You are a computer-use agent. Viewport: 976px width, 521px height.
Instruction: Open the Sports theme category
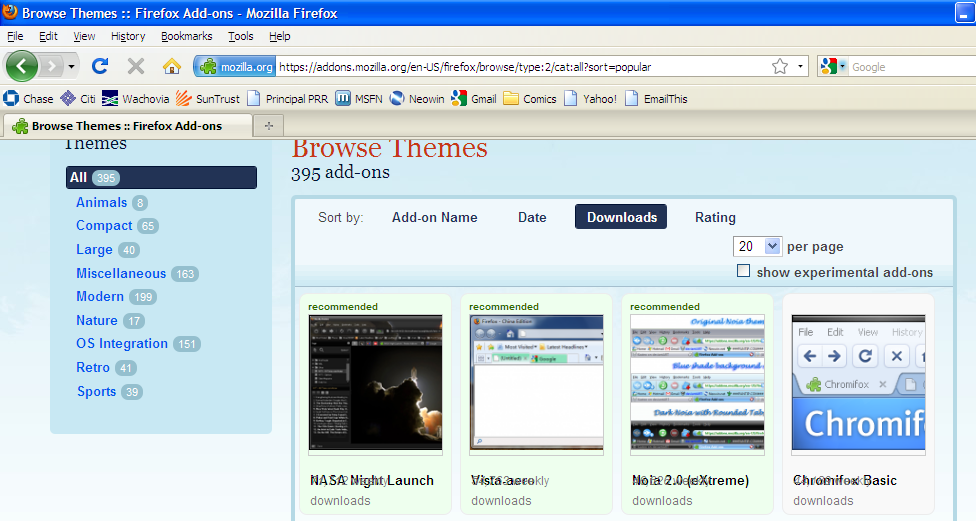tap(96, 392)
